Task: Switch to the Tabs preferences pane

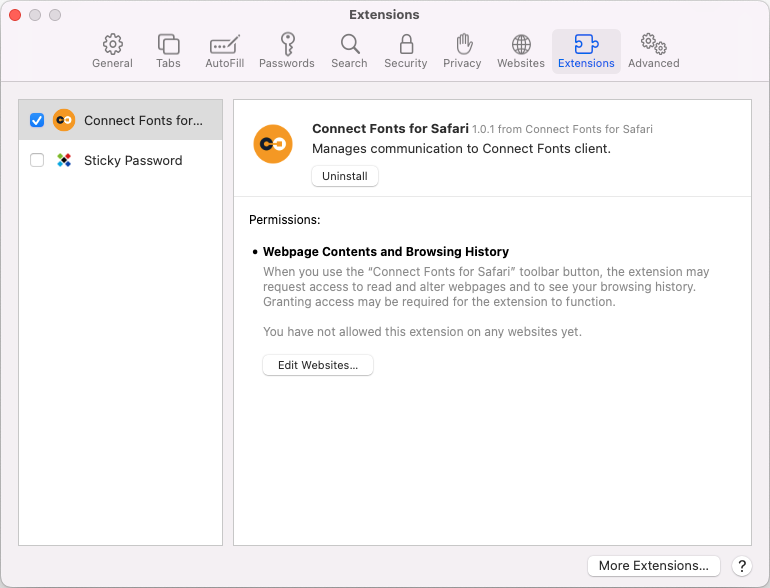Action: pyautogui.click(x=168, y=51)
